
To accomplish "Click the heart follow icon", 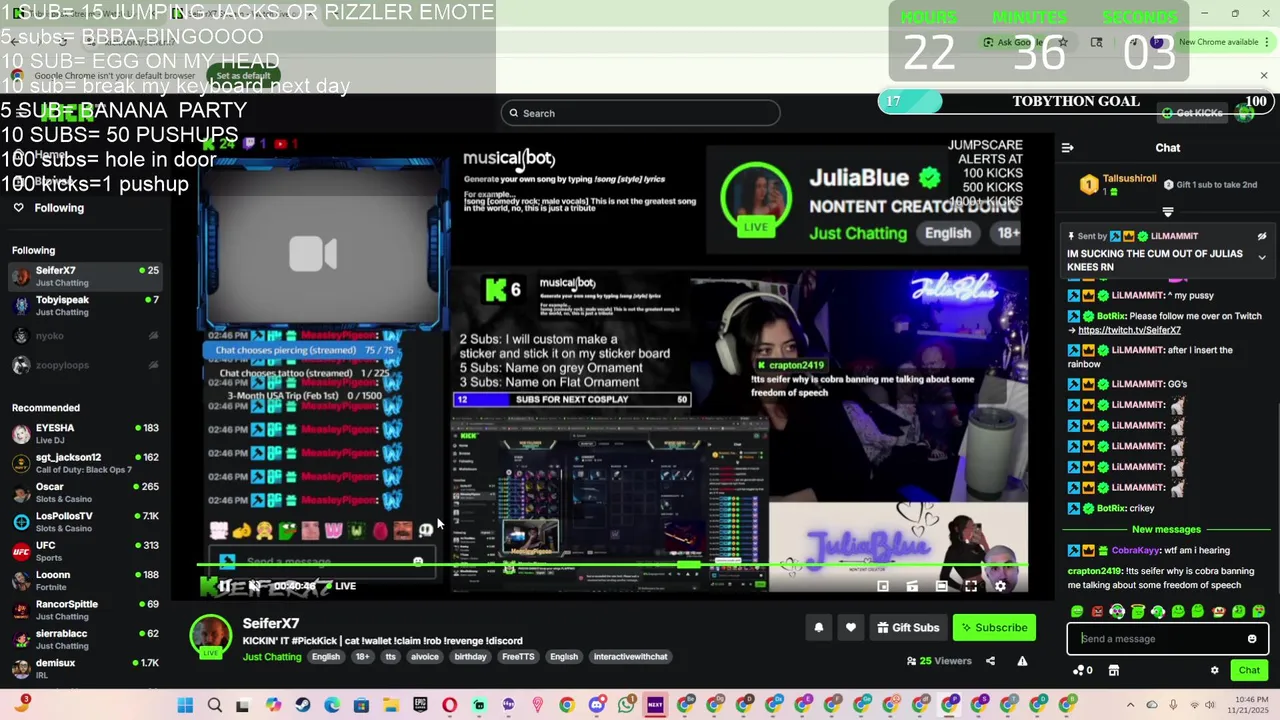I will click(x=851, y=628).
